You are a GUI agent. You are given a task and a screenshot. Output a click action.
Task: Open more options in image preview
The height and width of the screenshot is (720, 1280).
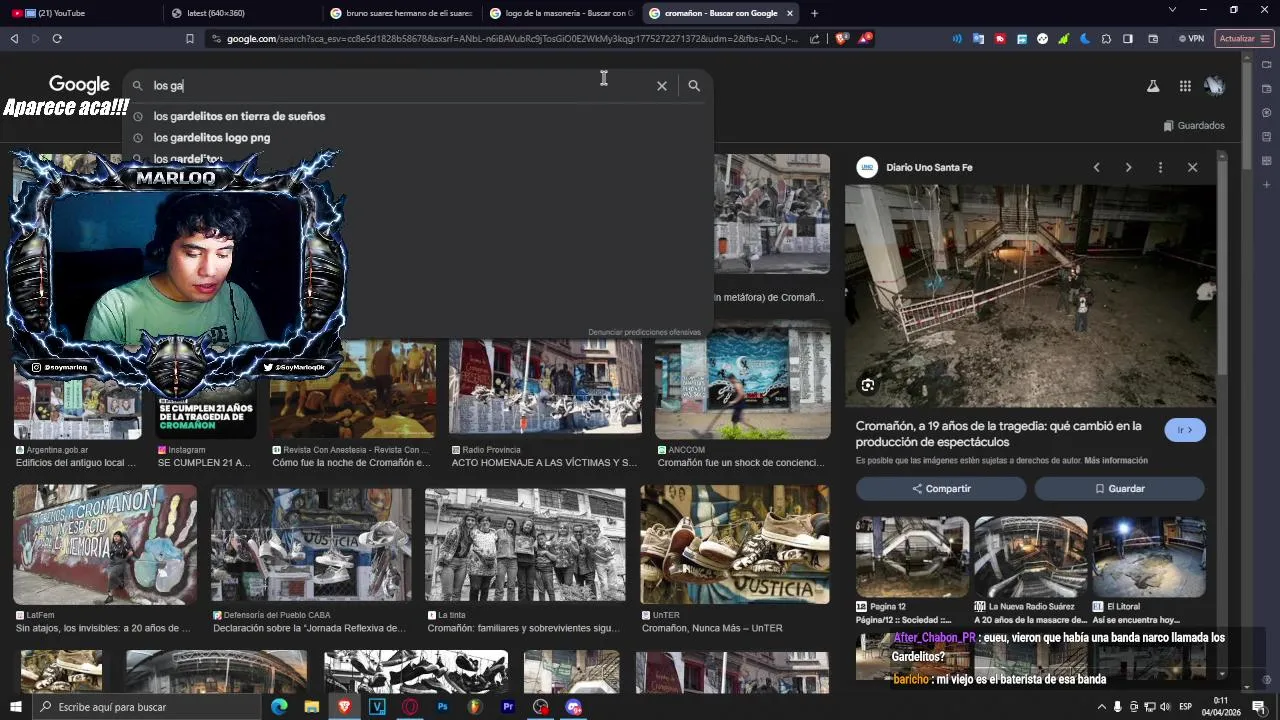[1160, 168]
